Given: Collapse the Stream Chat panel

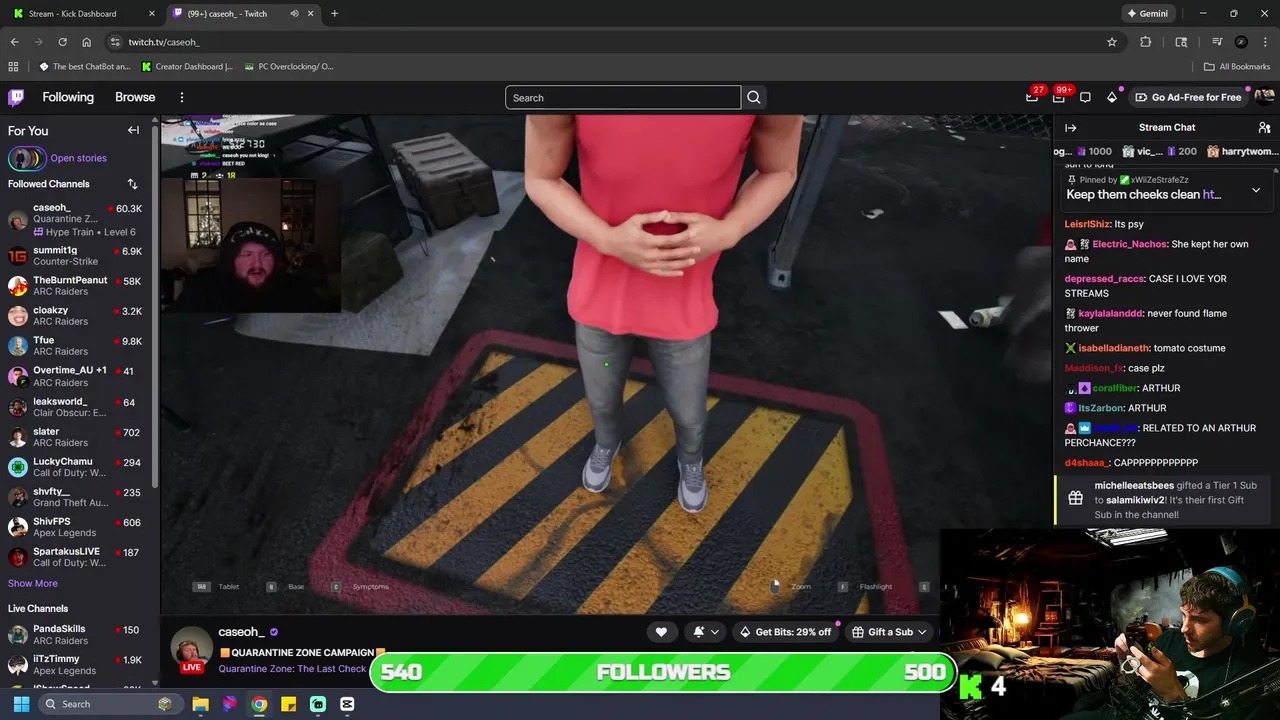Looking at the screenshot, I should (1070, 128).
